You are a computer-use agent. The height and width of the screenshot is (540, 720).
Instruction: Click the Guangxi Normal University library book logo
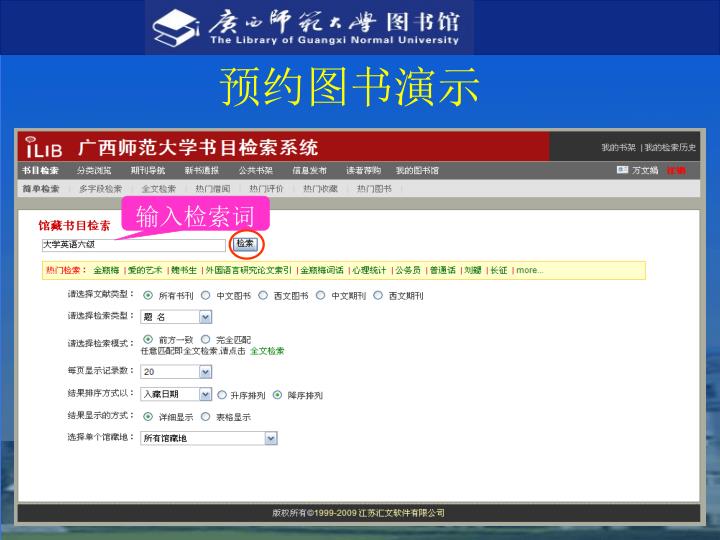tap(176, 28)
